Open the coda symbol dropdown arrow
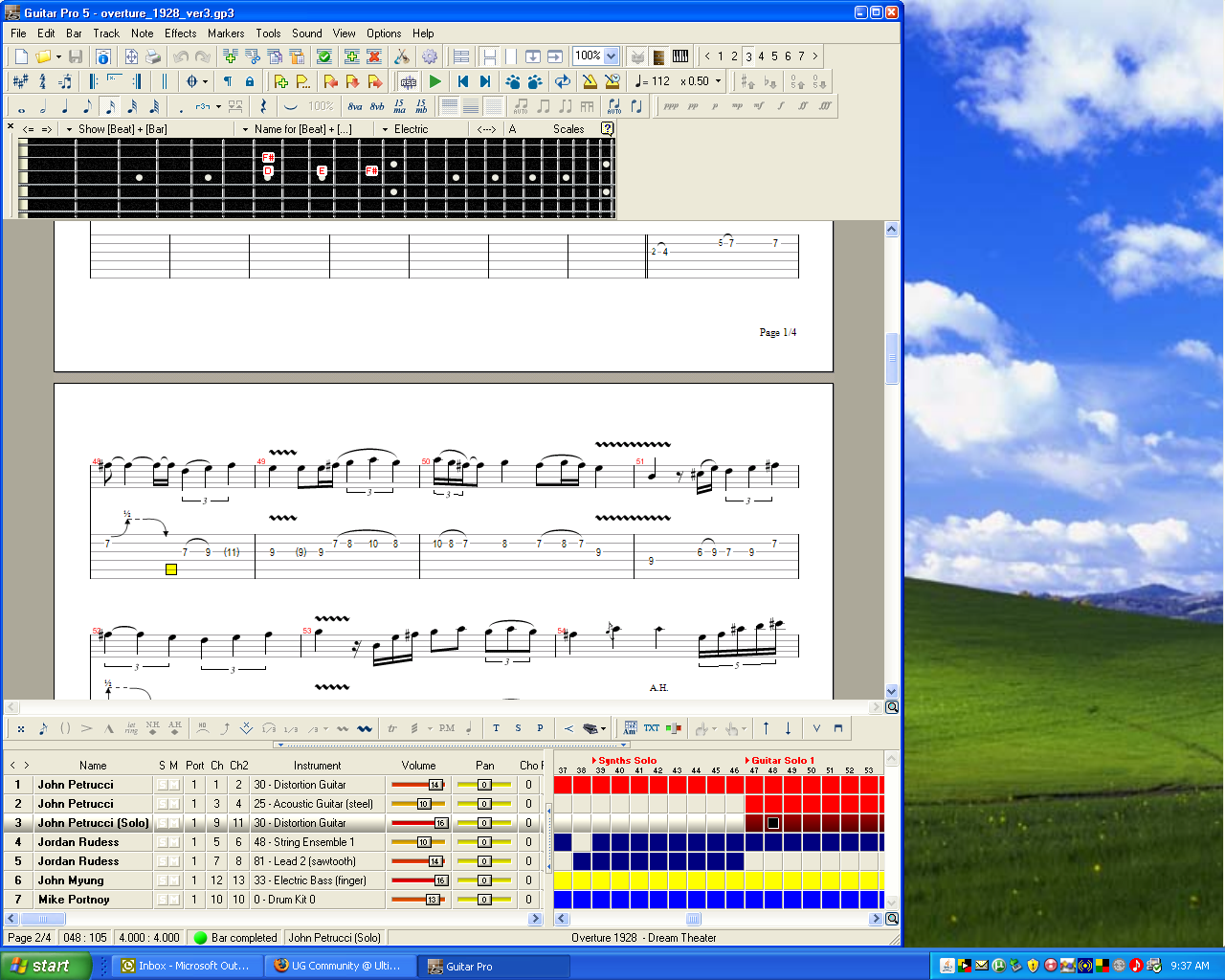1225x980 pixels. coord(205,81)
